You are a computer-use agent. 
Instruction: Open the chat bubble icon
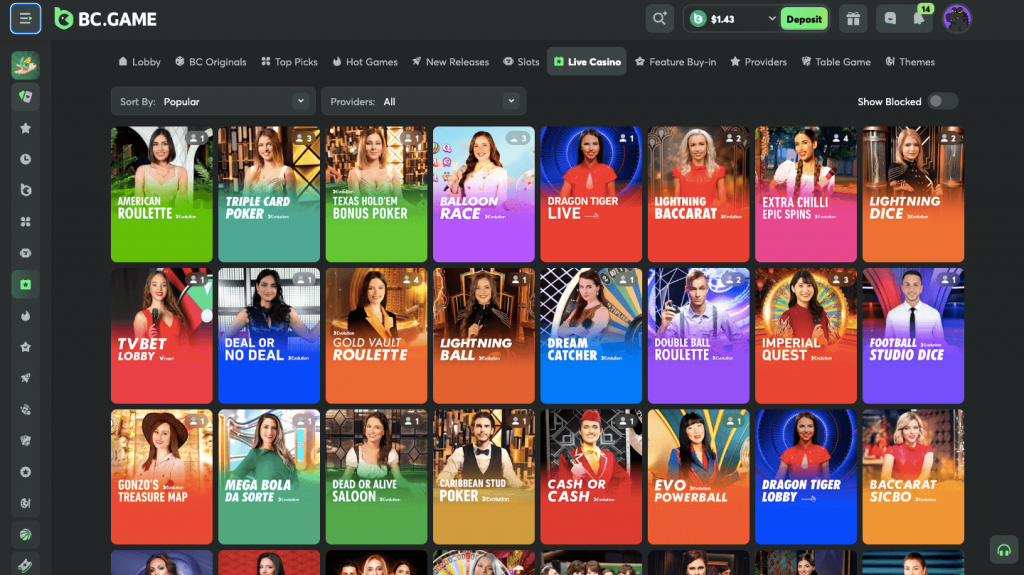[x=890, y=19]
